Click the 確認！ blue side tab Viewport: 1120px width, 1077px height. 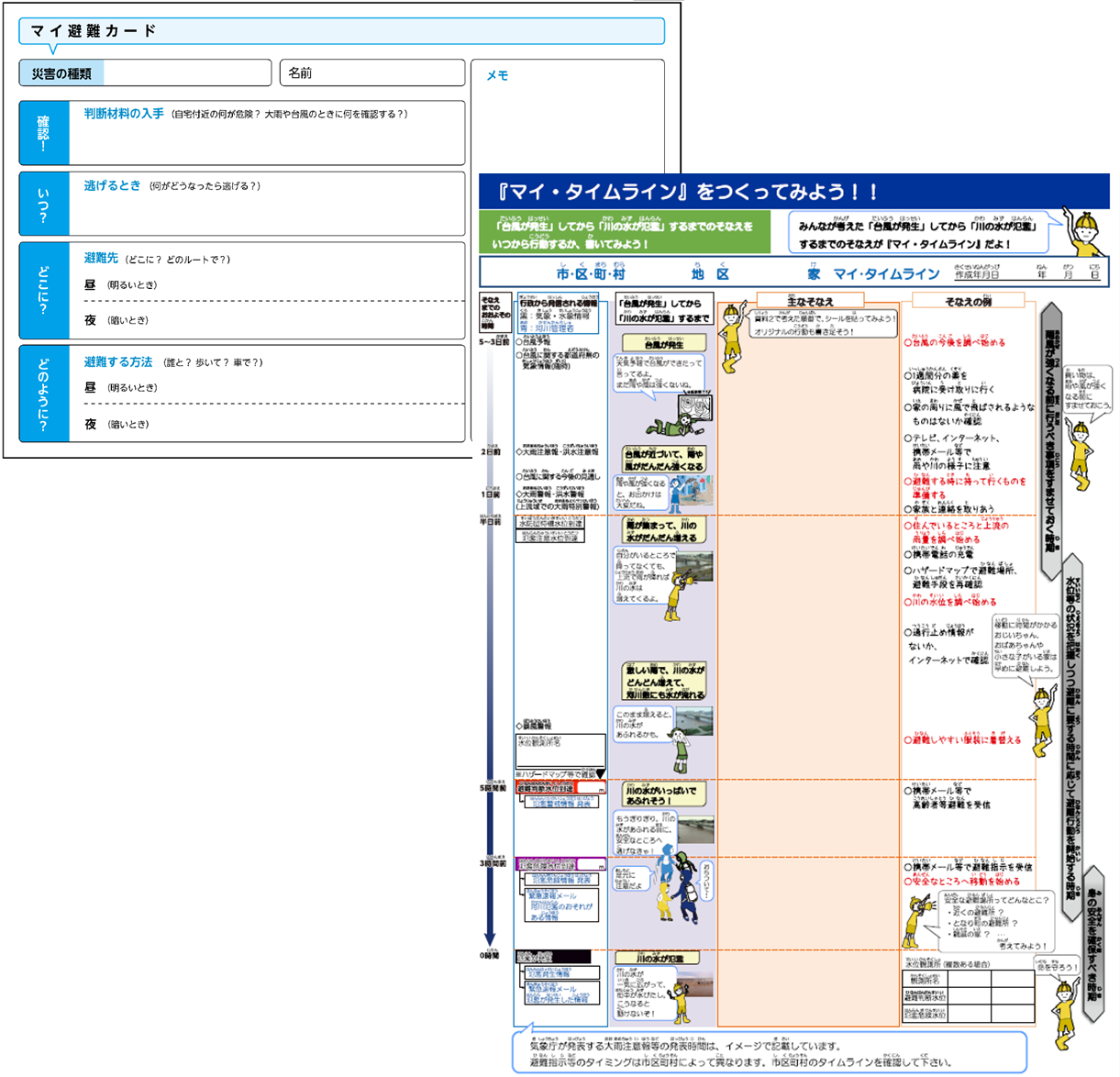[44, 133]
